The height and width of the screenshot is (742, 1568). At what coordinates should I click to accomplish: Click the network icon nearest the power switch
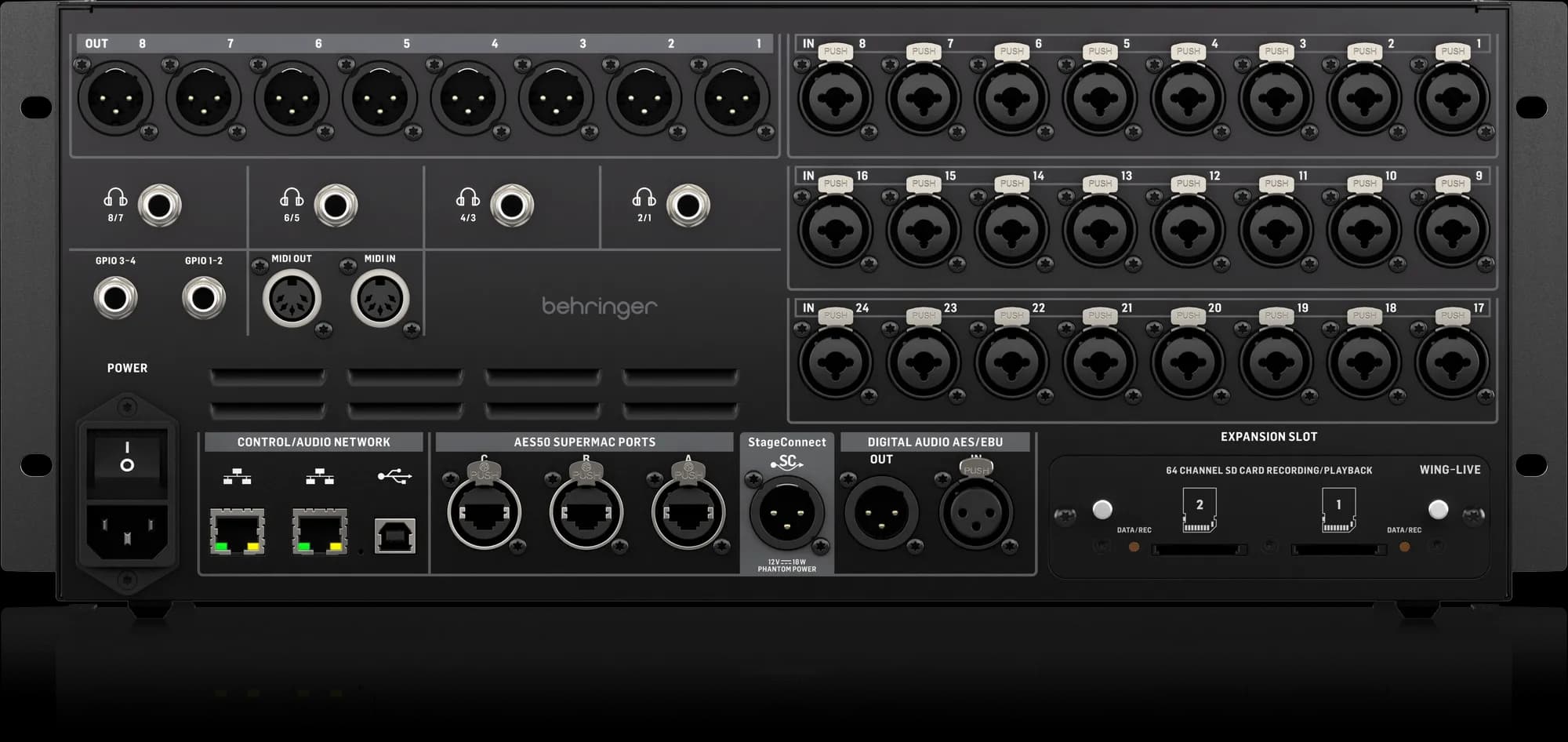coord(237,476)
